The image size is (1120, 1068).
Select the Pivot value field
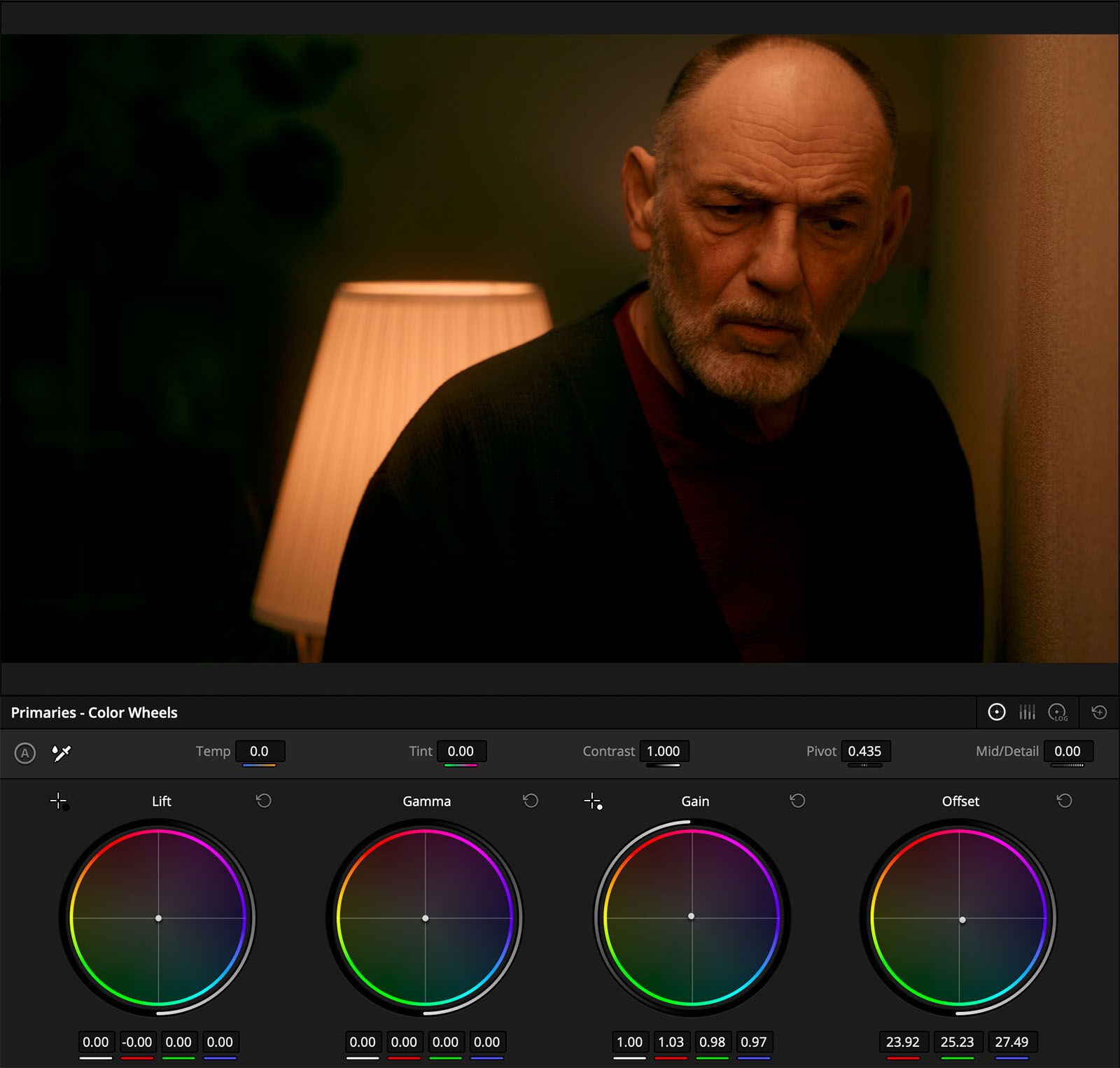pos(864,751)
